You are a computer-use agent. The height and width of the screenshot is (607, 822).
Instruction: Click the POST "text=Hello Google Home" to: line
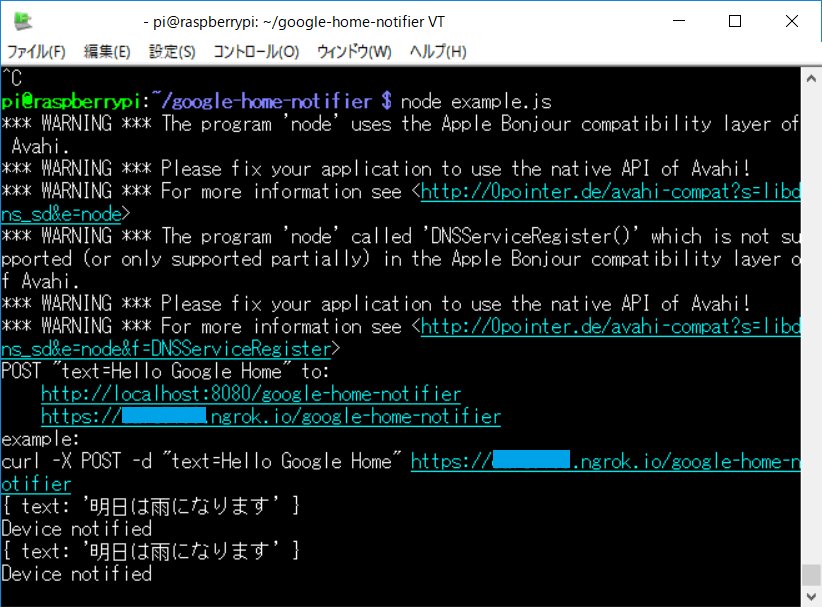[165, 371]
